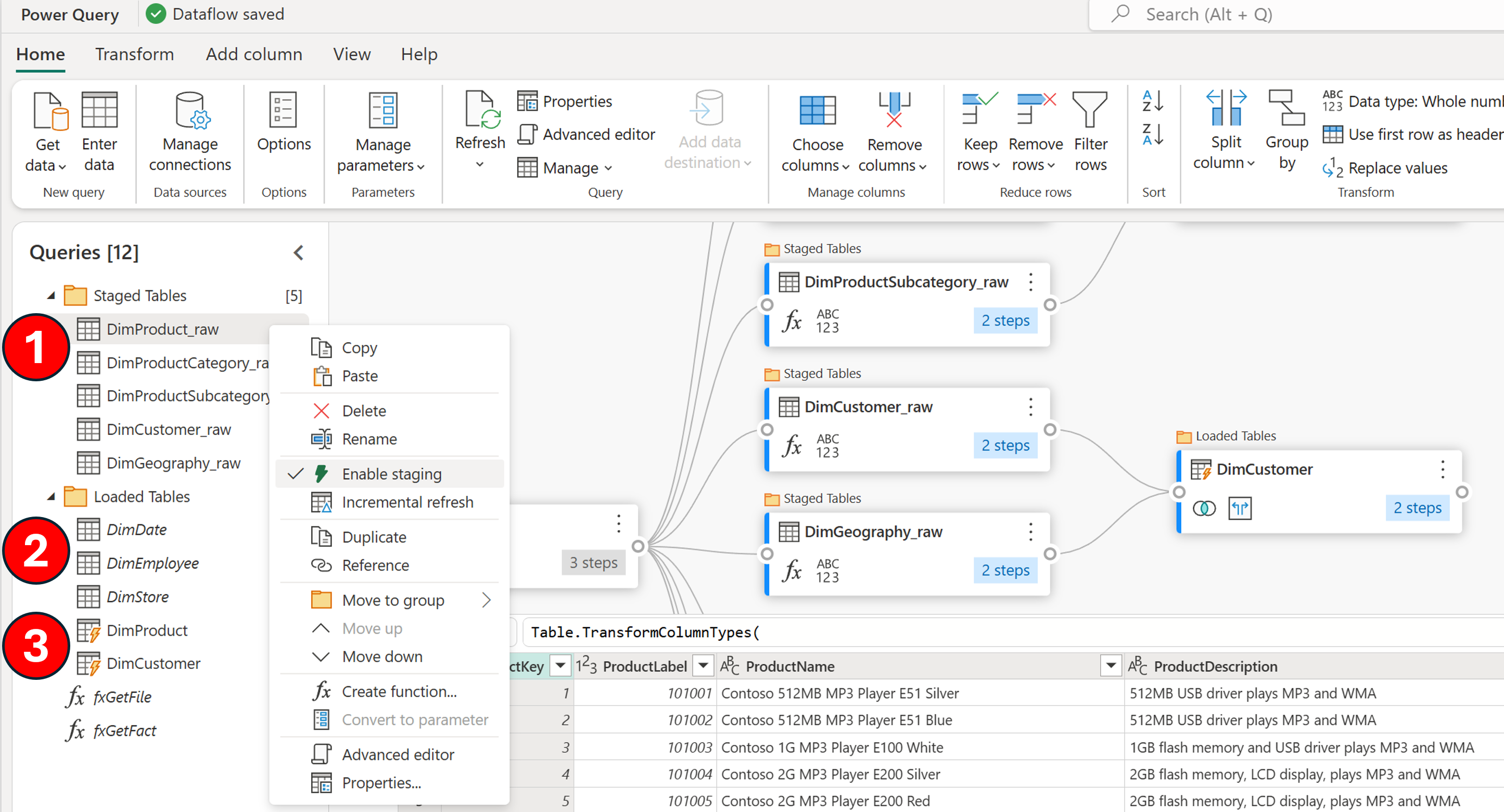The width and height of the screenshot is (1504, 812).
Task: Click the ellipsis menu on DimGeography_raw node
Action: tap(1030, 531)
